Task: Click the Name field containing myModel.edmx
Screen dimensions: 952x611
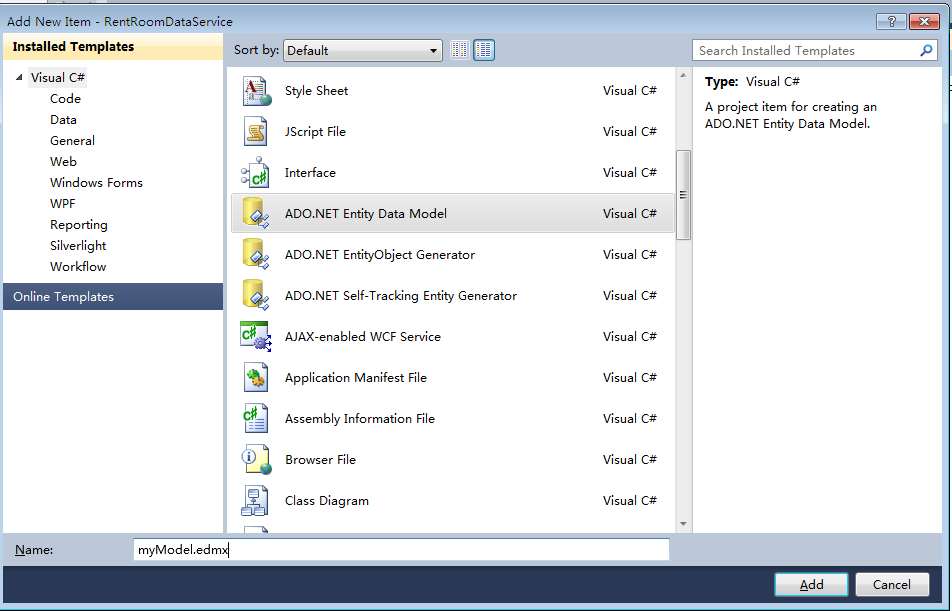Action: pos(401,550)
